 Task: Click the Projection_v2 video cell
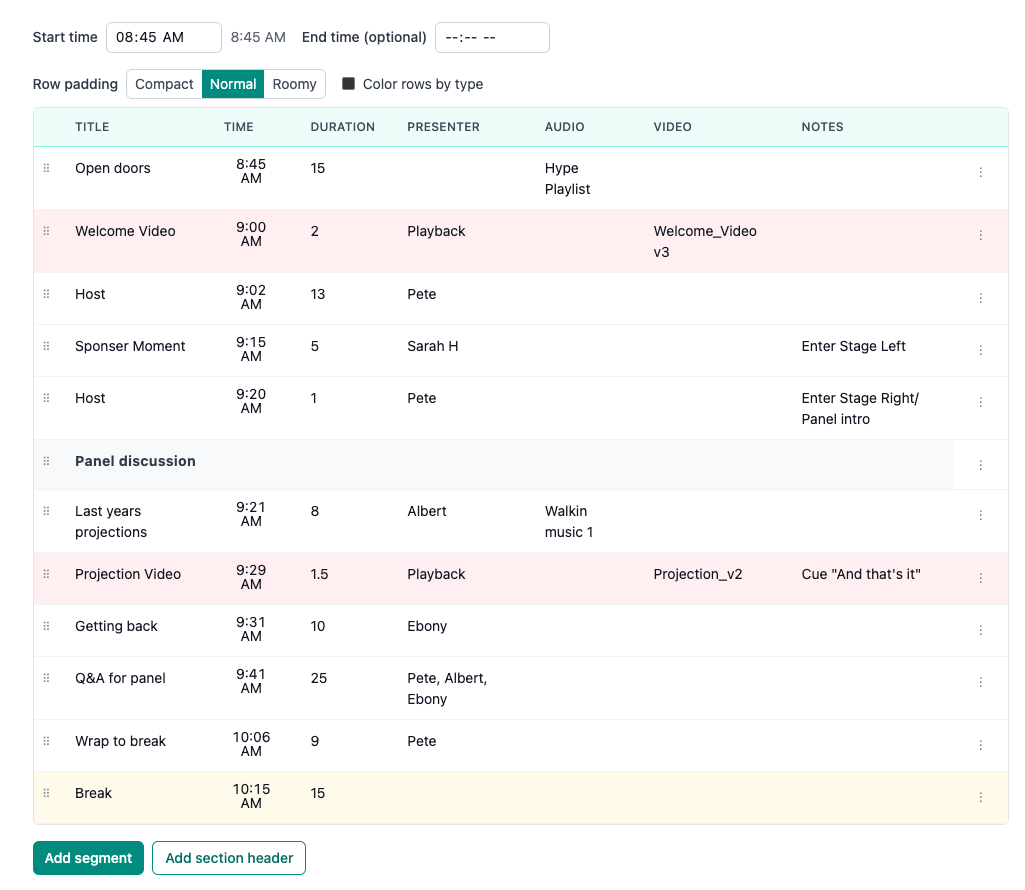pos(697,574)
